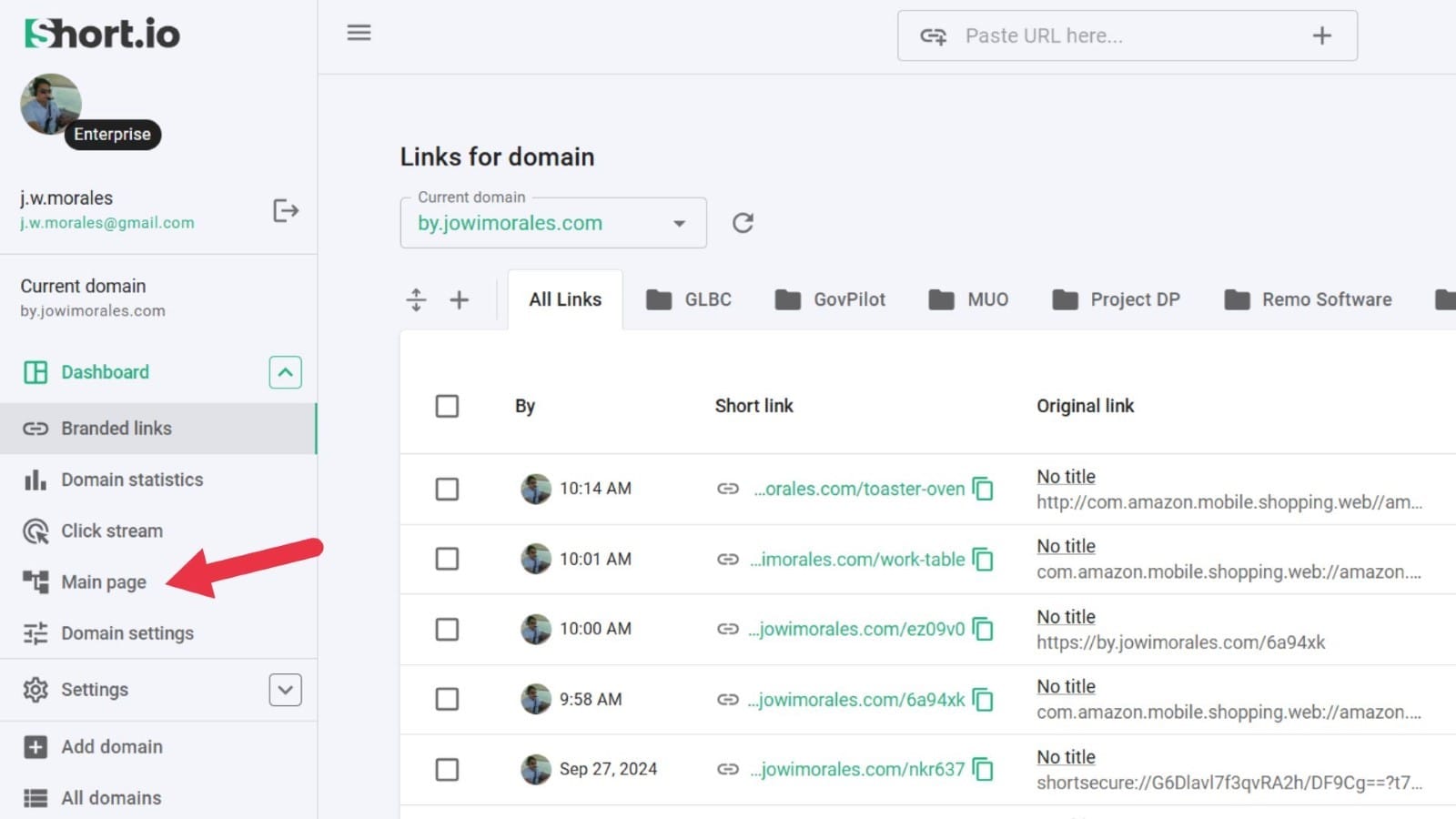
Task: Click the link icon beside toaster-oven
Action: click(728, 489)
